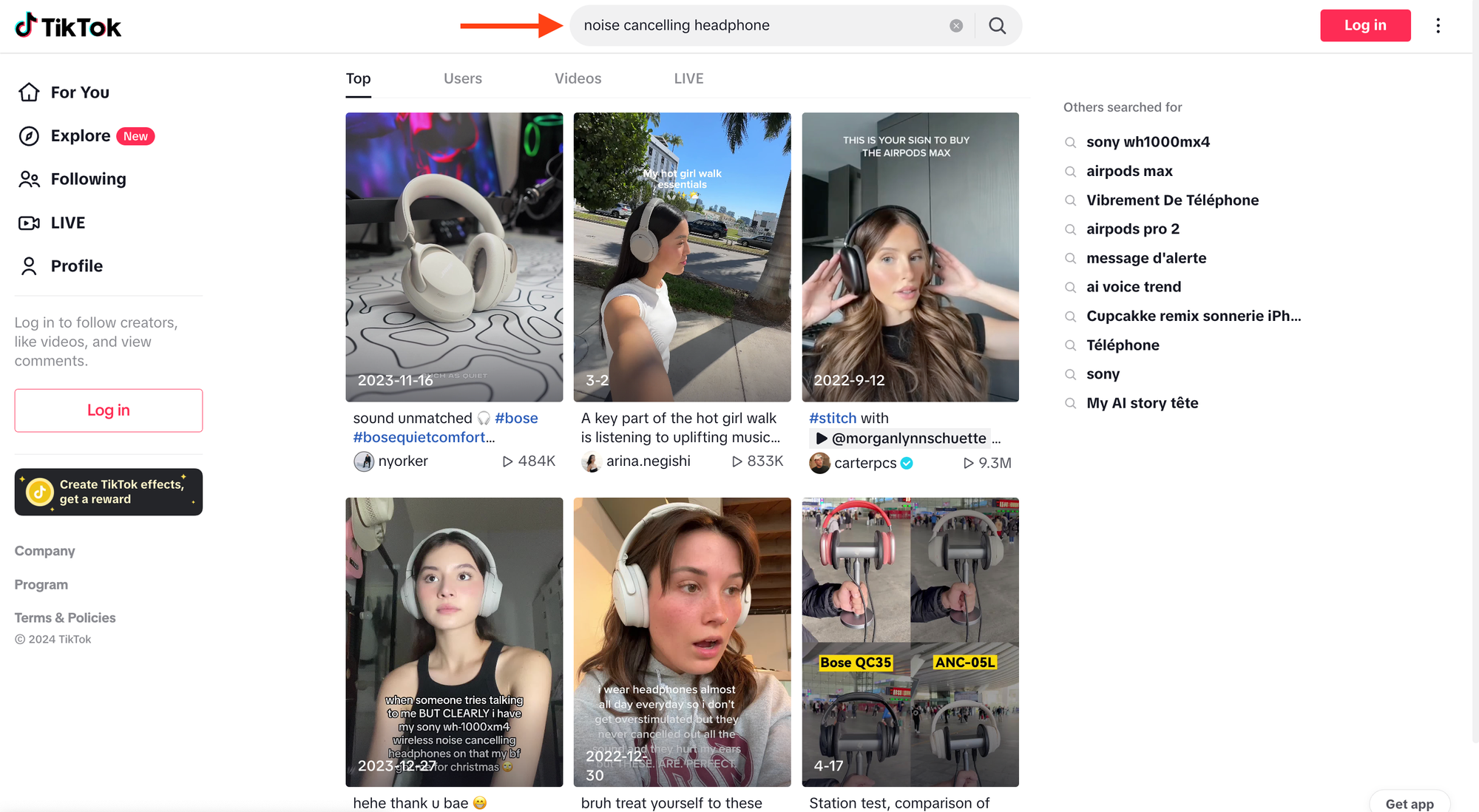Open the For You feed
1479x812 pixels.
coord(80,92)
